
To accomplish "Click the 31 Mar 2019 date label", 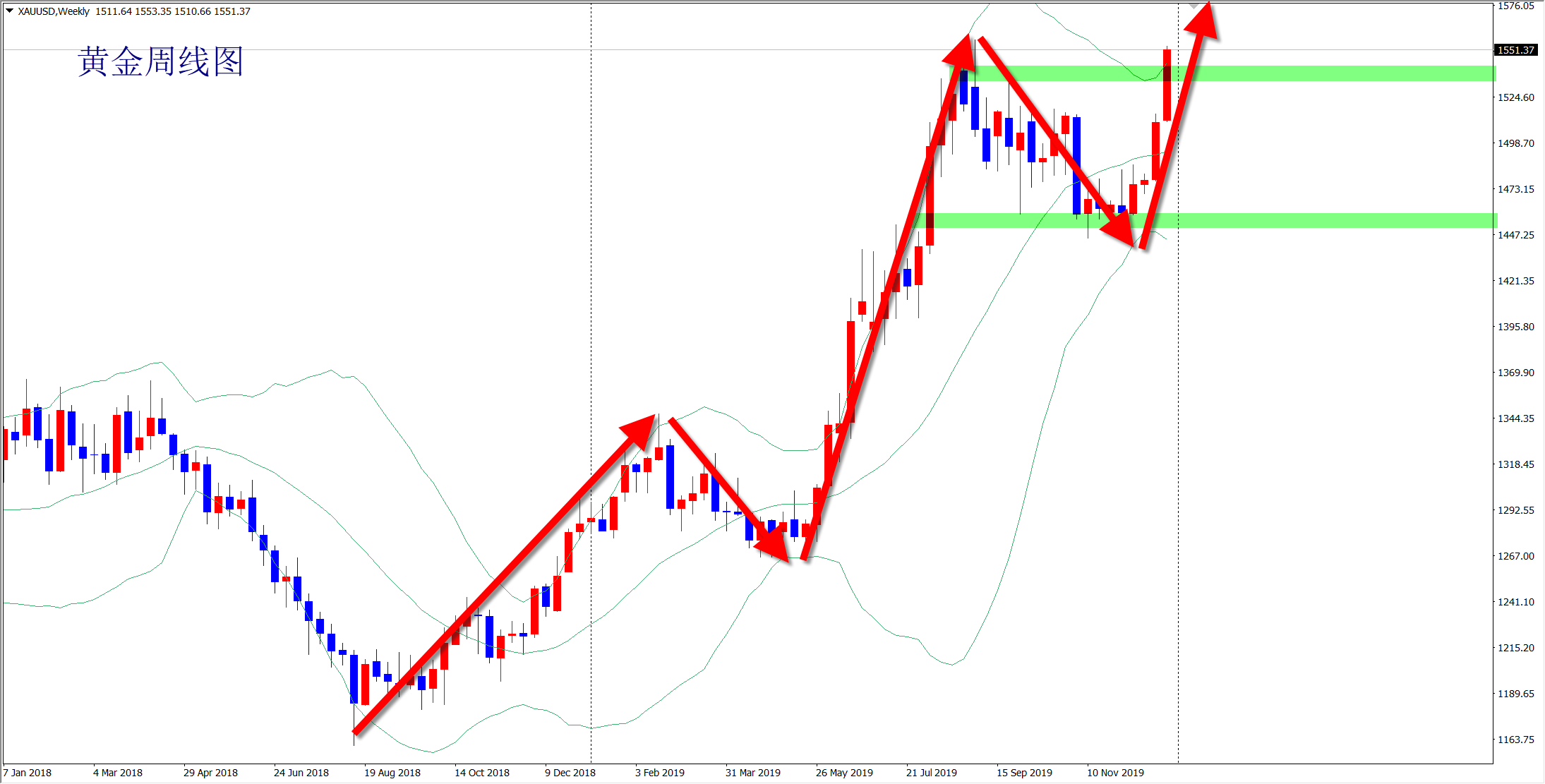I will [x=753, y=773].
